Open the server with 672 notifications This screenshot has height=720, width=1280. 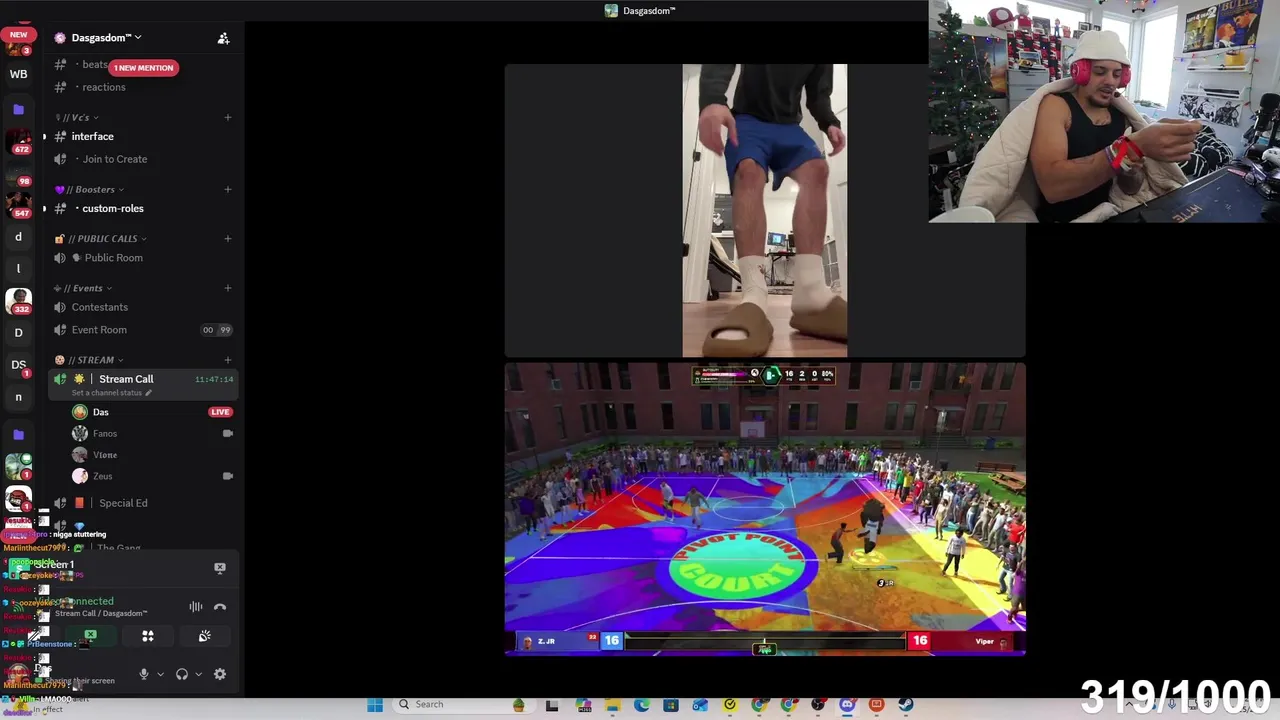18,142
